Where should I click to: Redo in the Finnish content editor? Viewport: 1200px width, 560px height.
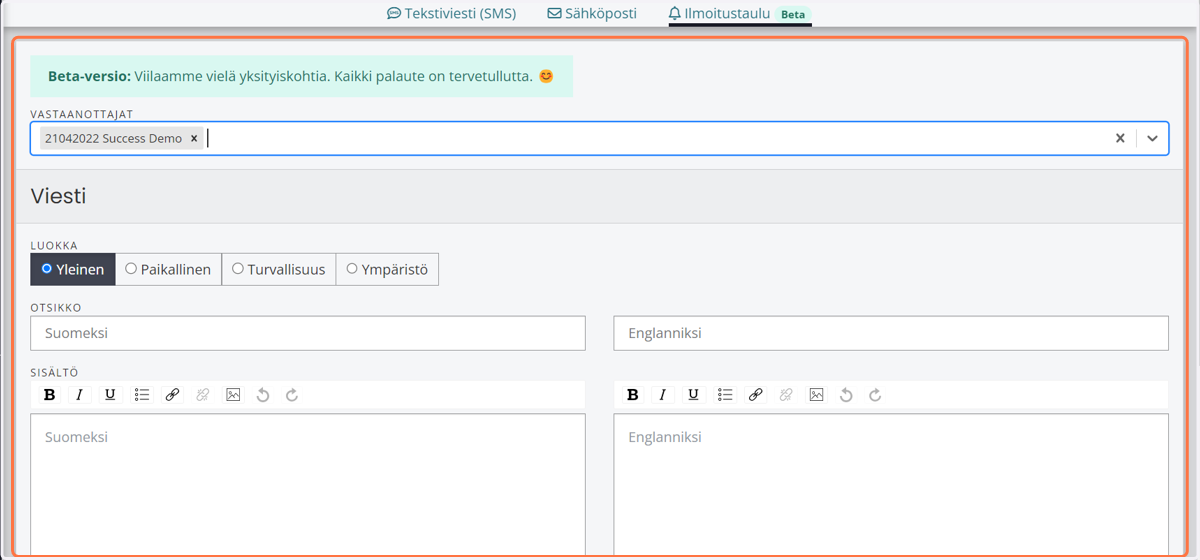[292, 395]
